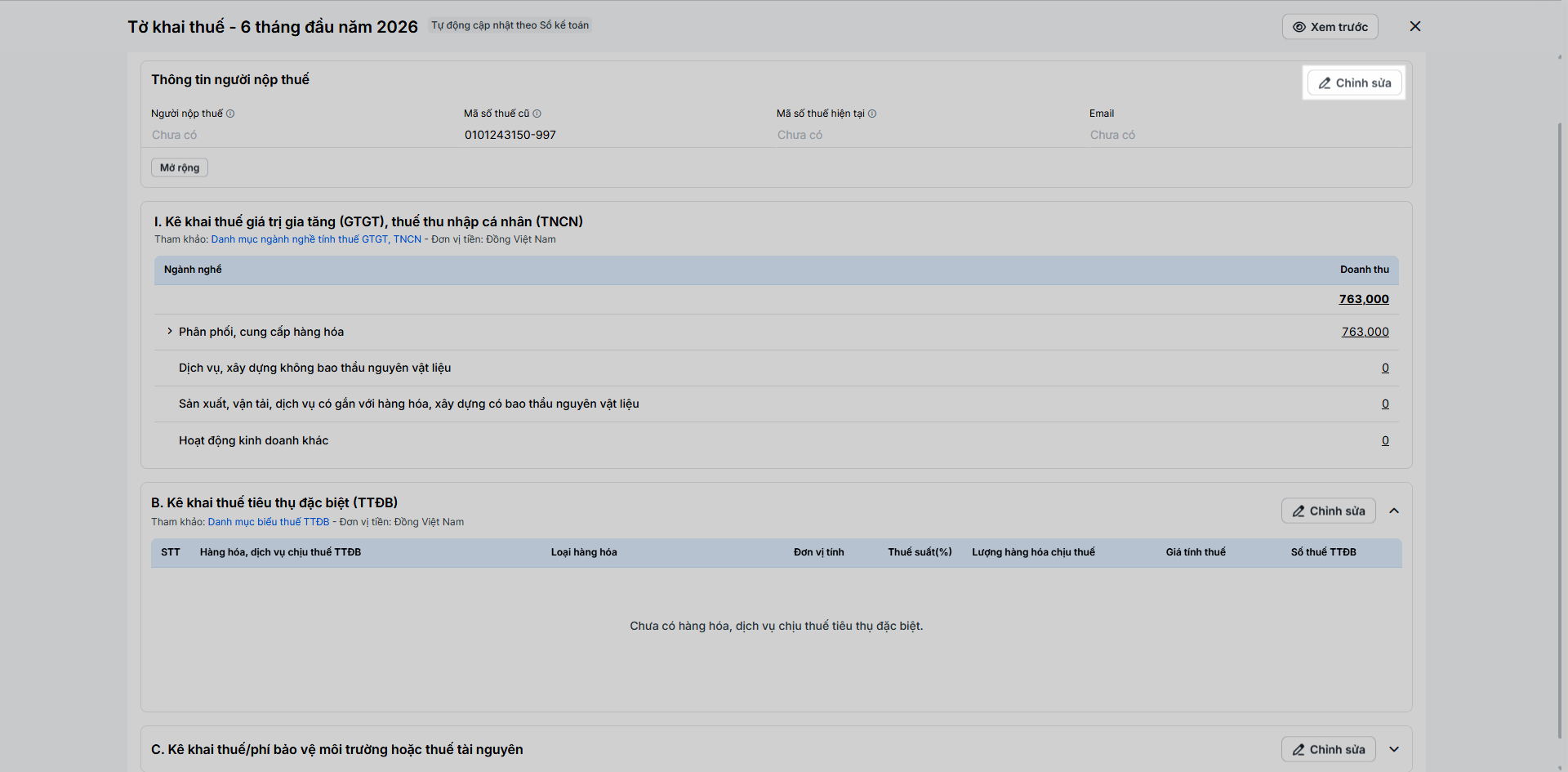Expand taxpayer info with Mở rộng

point(180,167)
